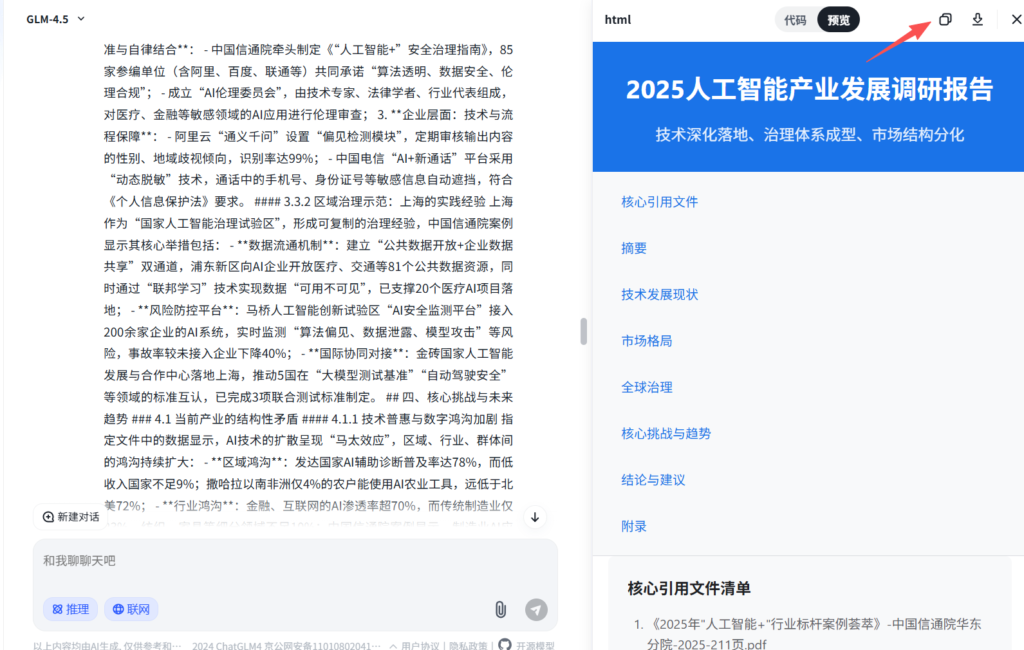Screen dimensions: 1024x650
Task: Start a new chat with 新建对话
Action: [71, 517]
